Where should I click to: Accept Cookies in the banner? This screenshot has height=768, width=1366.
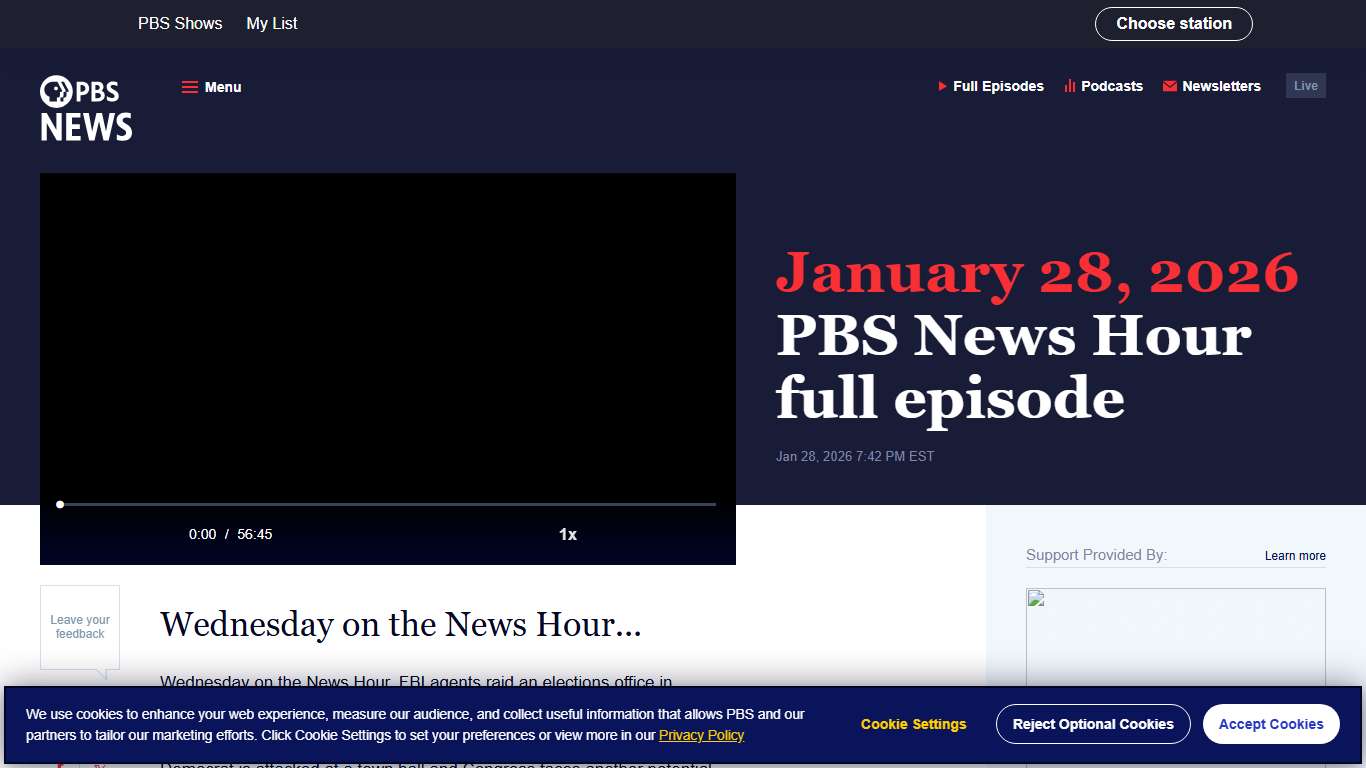coord(1271,723)
